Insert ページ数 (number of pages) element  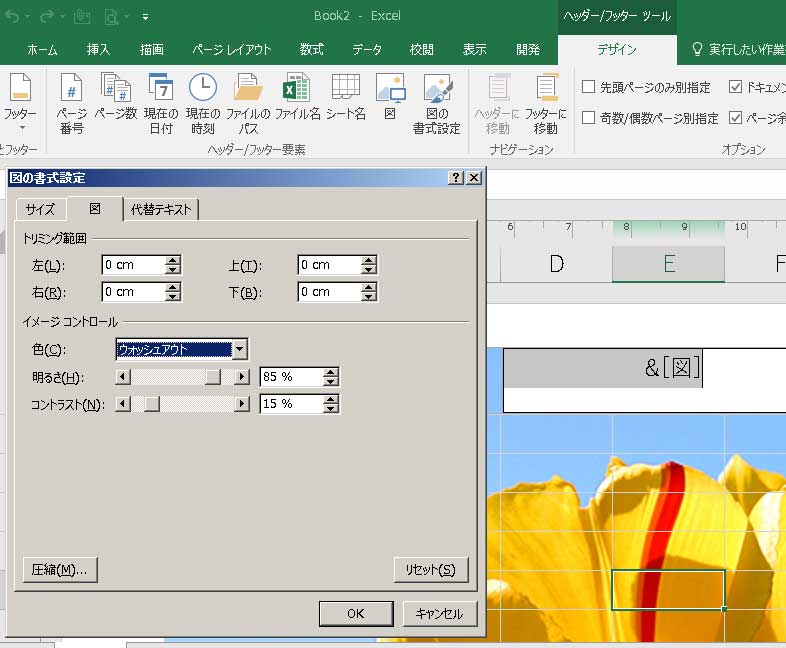coord(115,103)
